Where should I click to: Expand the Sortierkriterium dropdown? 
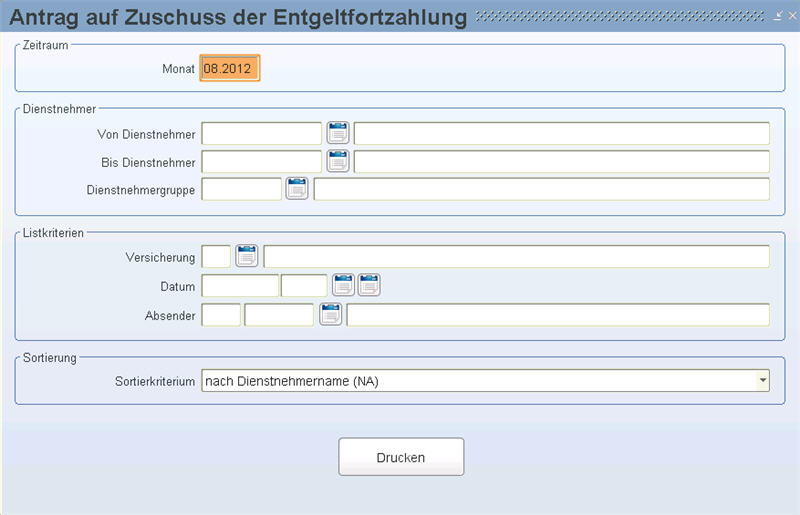click(762, 380)
